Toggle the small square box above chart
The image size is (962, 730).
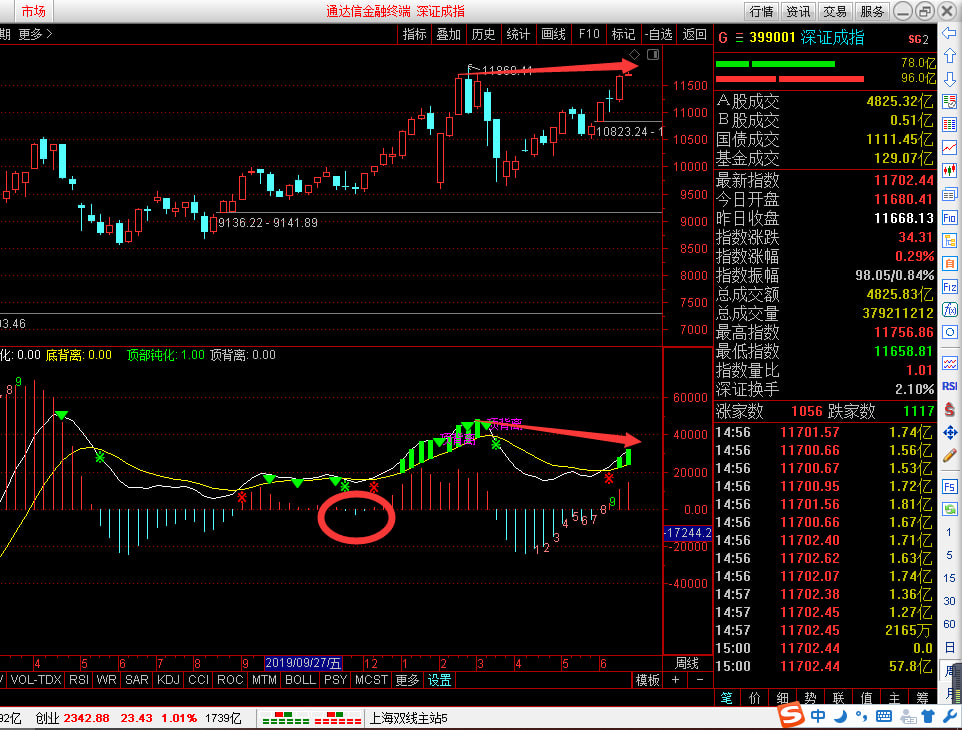653,54
